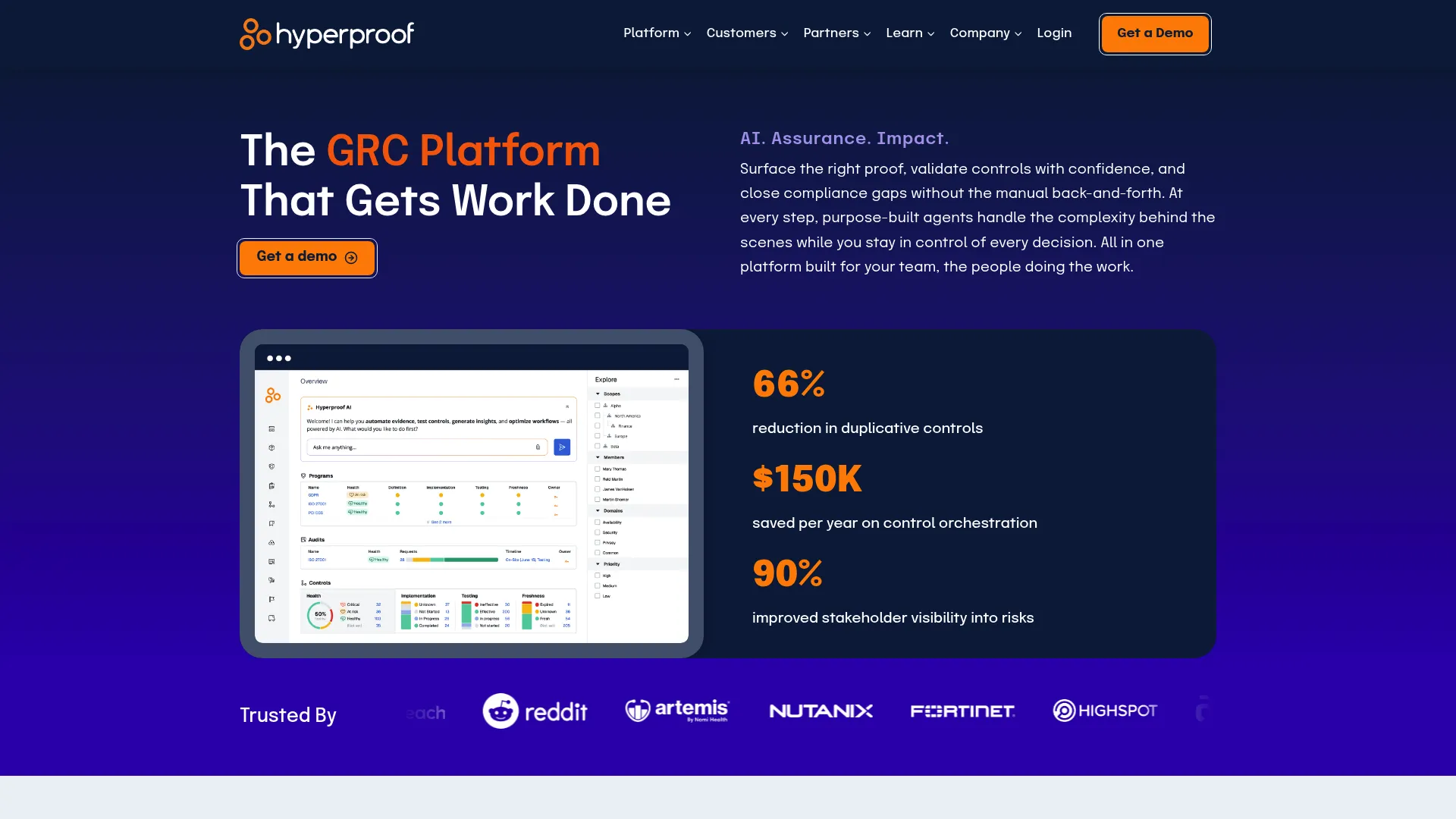Click the AI. Assurance. Impact. tagline
Viewport: 1456px width, 819px height.
pos(844,138)
